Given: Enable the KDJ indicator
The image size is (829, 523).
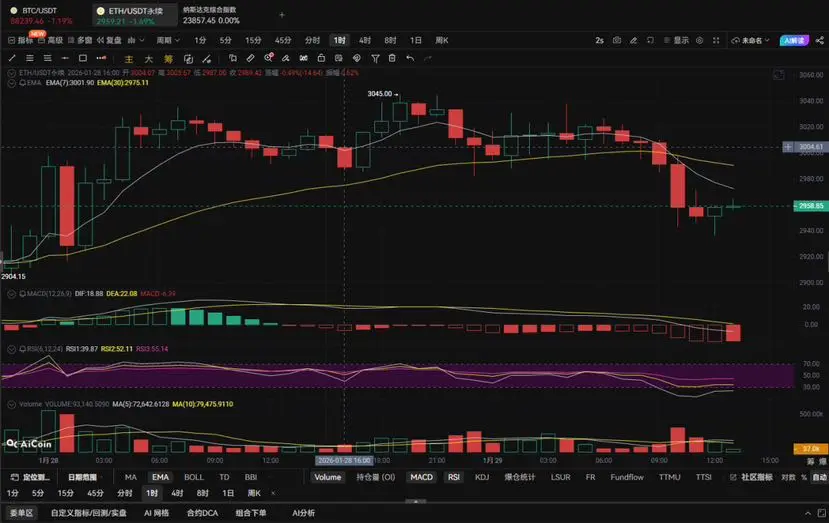Looking at the screenshot, I should pos(482,477).
